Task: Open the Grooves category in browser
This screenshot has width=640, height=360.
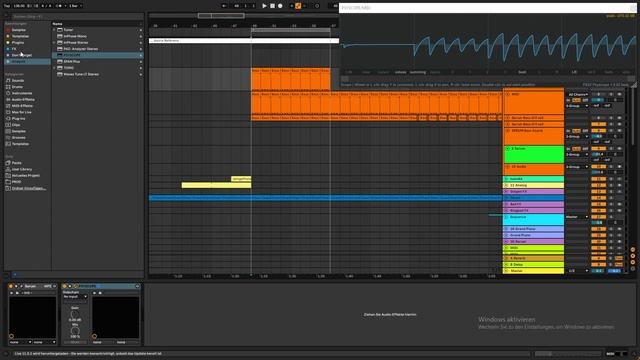Action: point(19,138)
